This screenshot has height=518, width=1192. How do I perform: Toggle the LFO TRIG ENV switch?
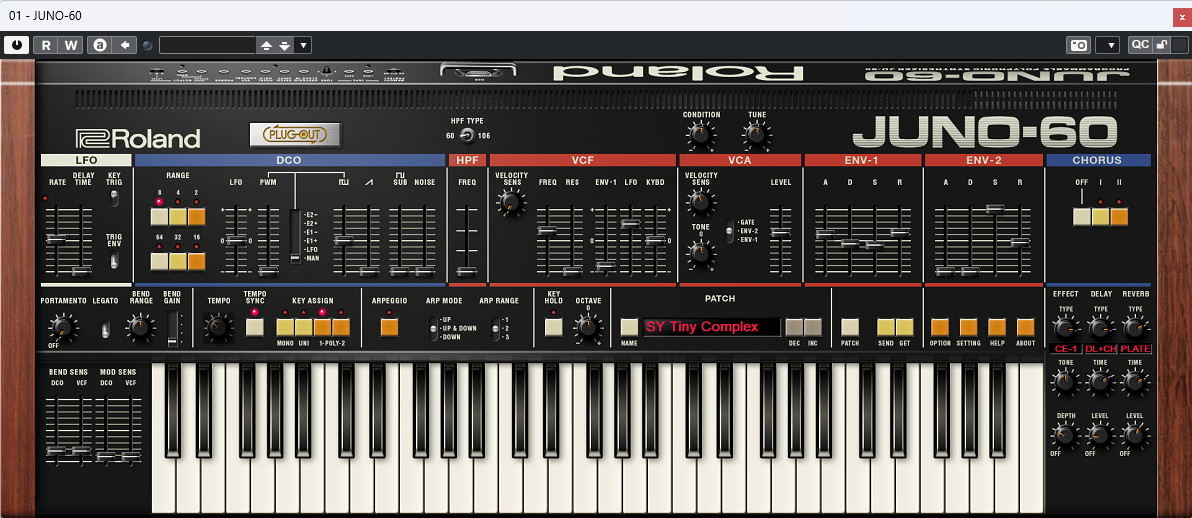coord(114,260)
